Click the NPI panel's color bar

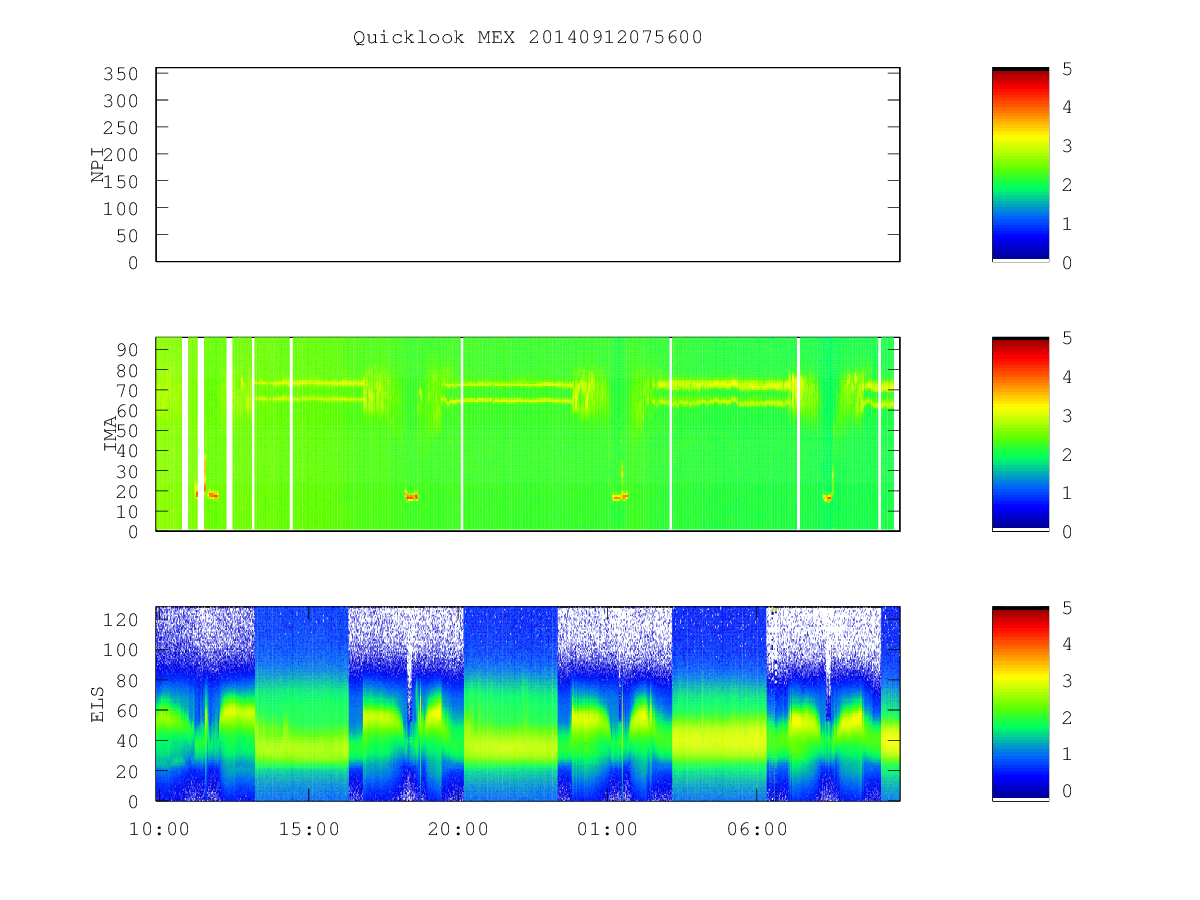pos(1020,165)
